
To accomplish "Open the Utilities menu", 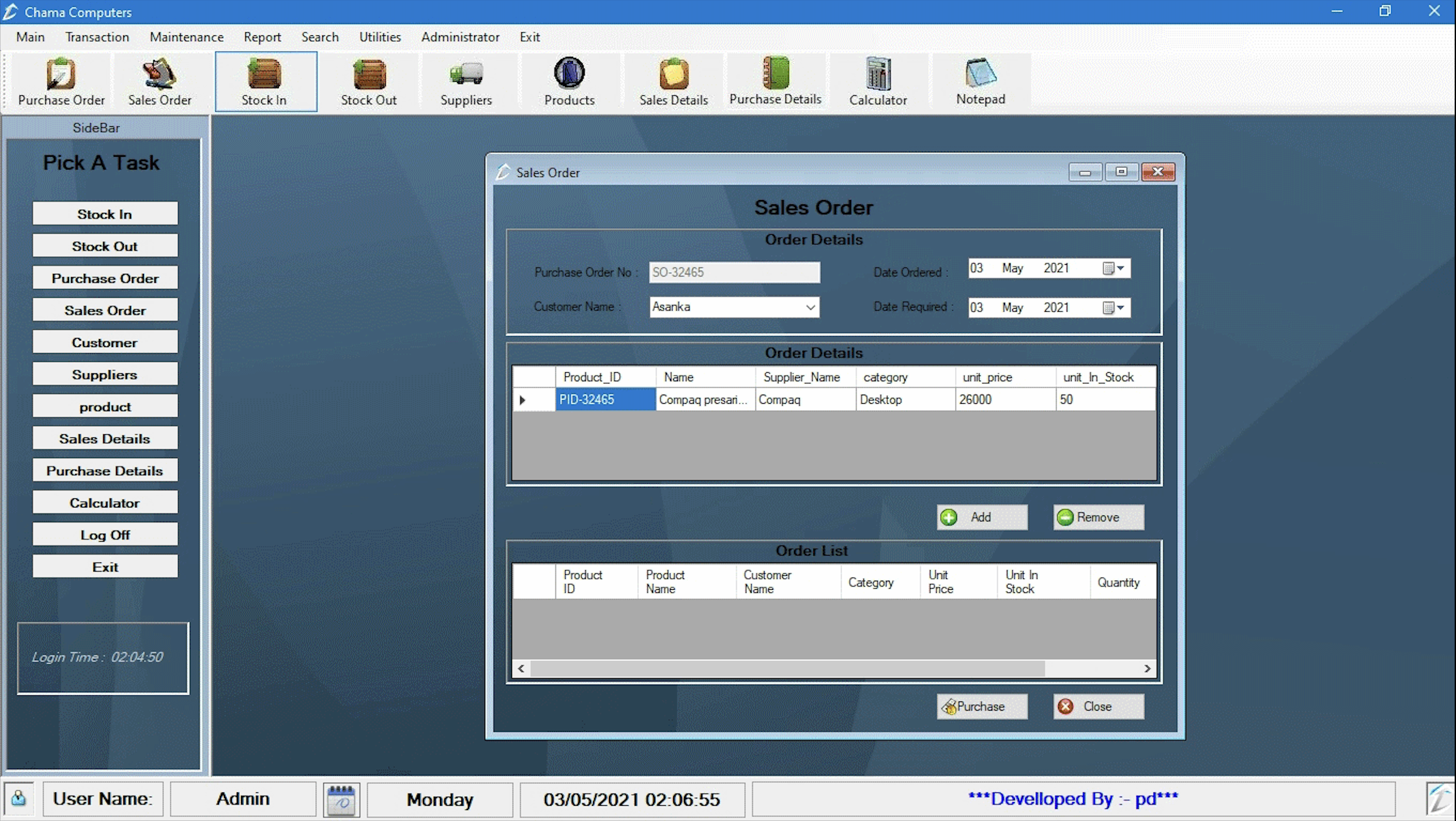I will click(380, 37).
